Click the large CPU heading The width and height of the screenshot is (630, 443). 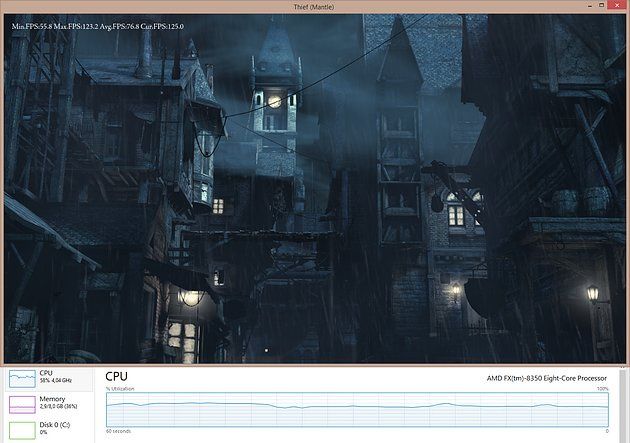(x=117, y=376)
